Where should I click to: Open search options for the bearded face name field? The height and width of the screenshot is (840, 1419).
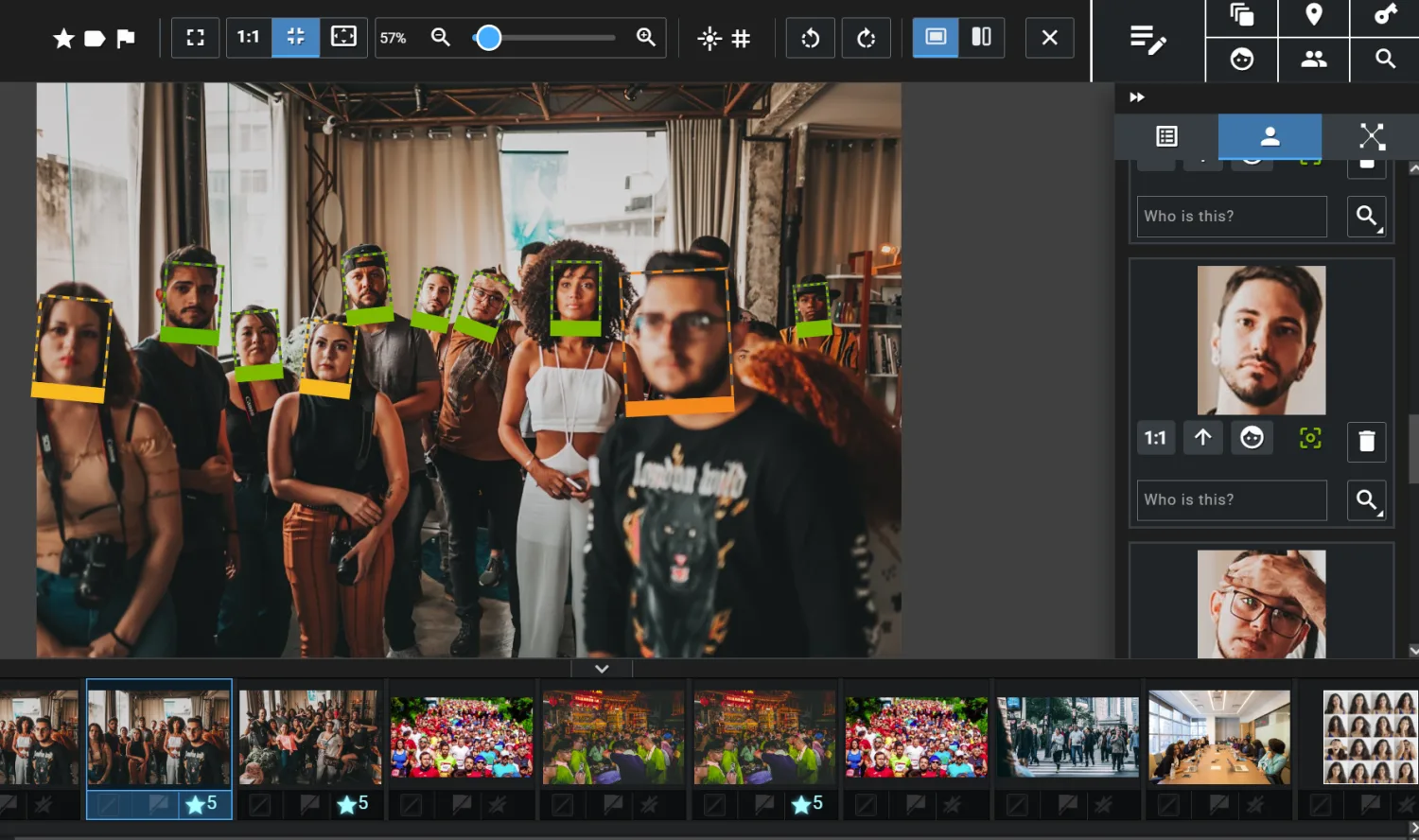pyautogui.click(x=1367, y=500)
